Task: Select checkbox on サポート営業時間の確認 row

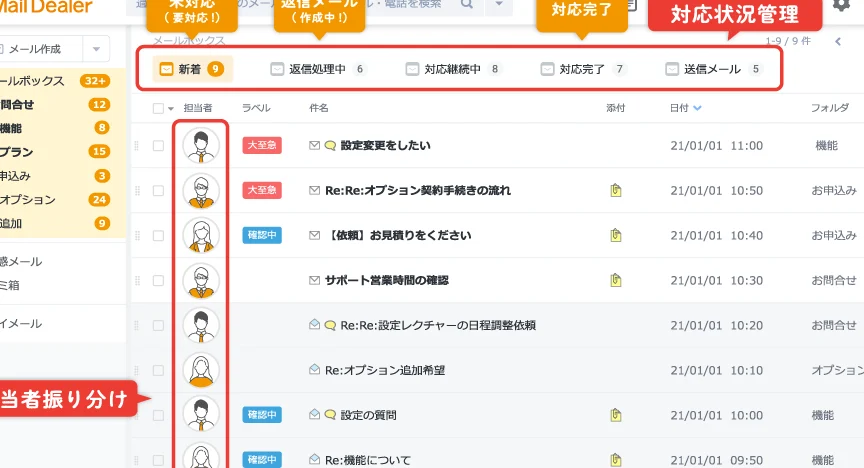Action: 158,281
